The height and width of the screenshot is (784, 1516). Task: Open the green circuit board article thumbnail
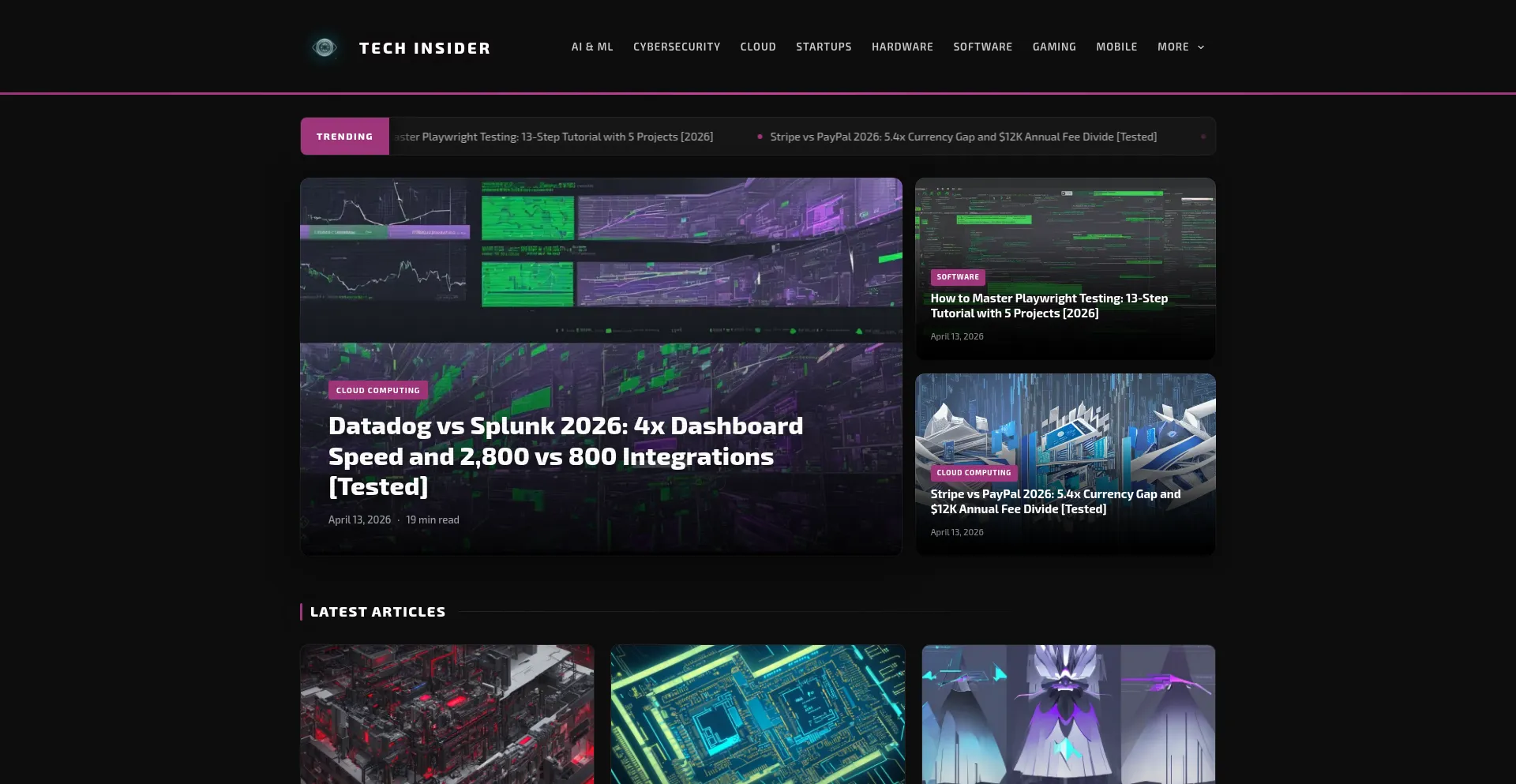point(758,715)
